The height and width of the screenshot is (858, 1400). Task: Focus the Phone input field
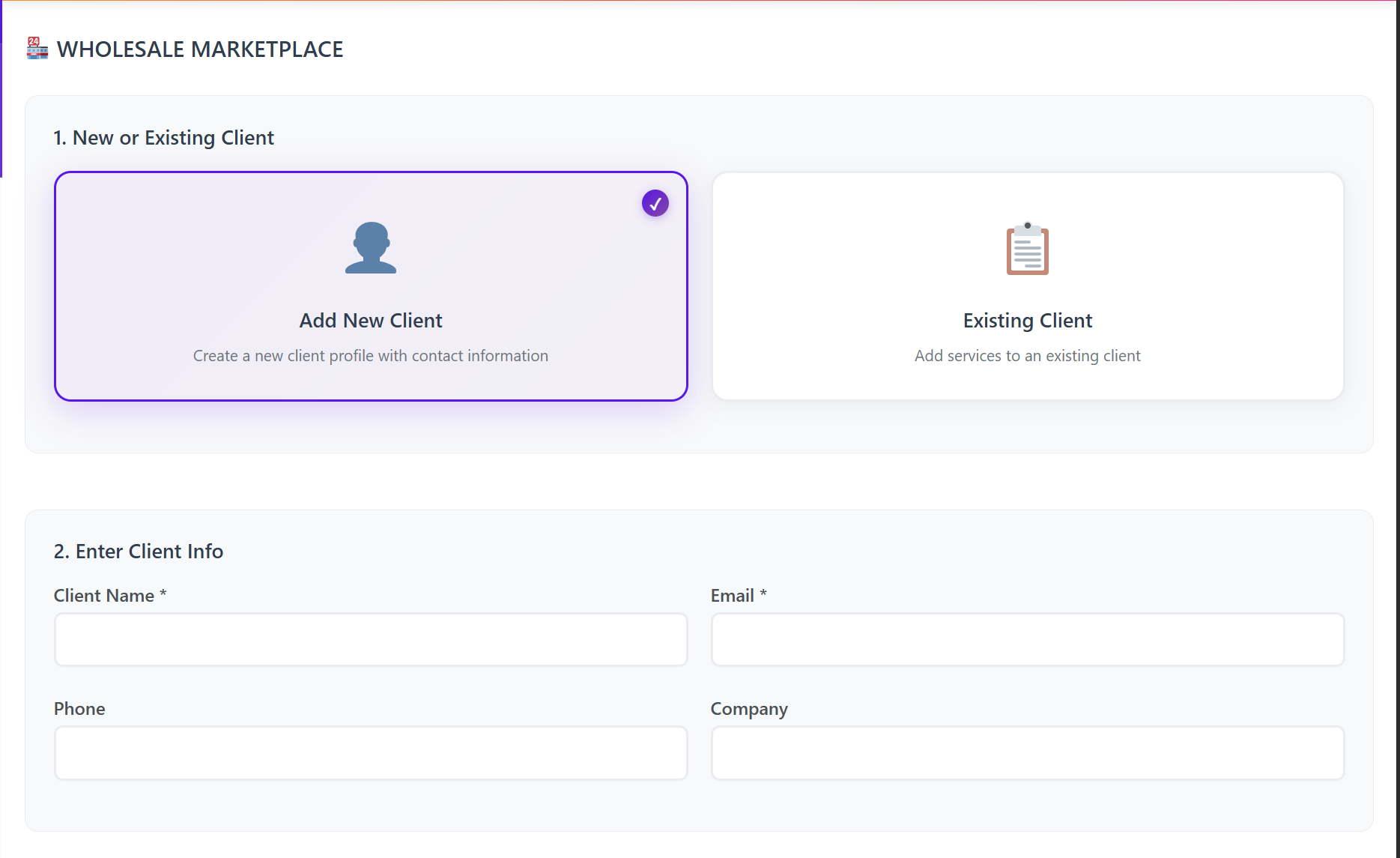(x=371, y=753)
